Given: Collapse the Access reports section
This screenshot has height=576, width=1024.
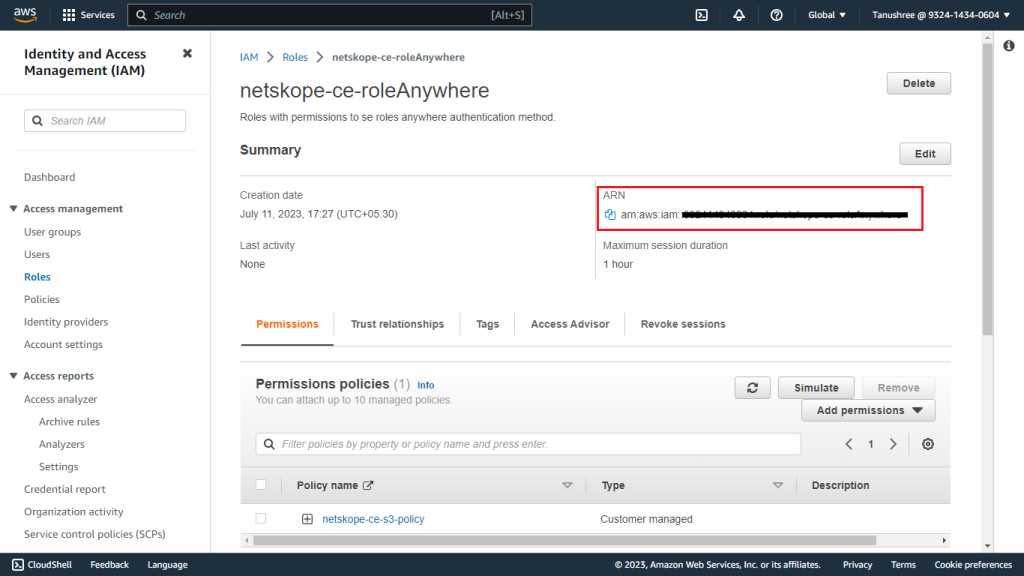Looking at the screenshot, I should pos(13,376).
